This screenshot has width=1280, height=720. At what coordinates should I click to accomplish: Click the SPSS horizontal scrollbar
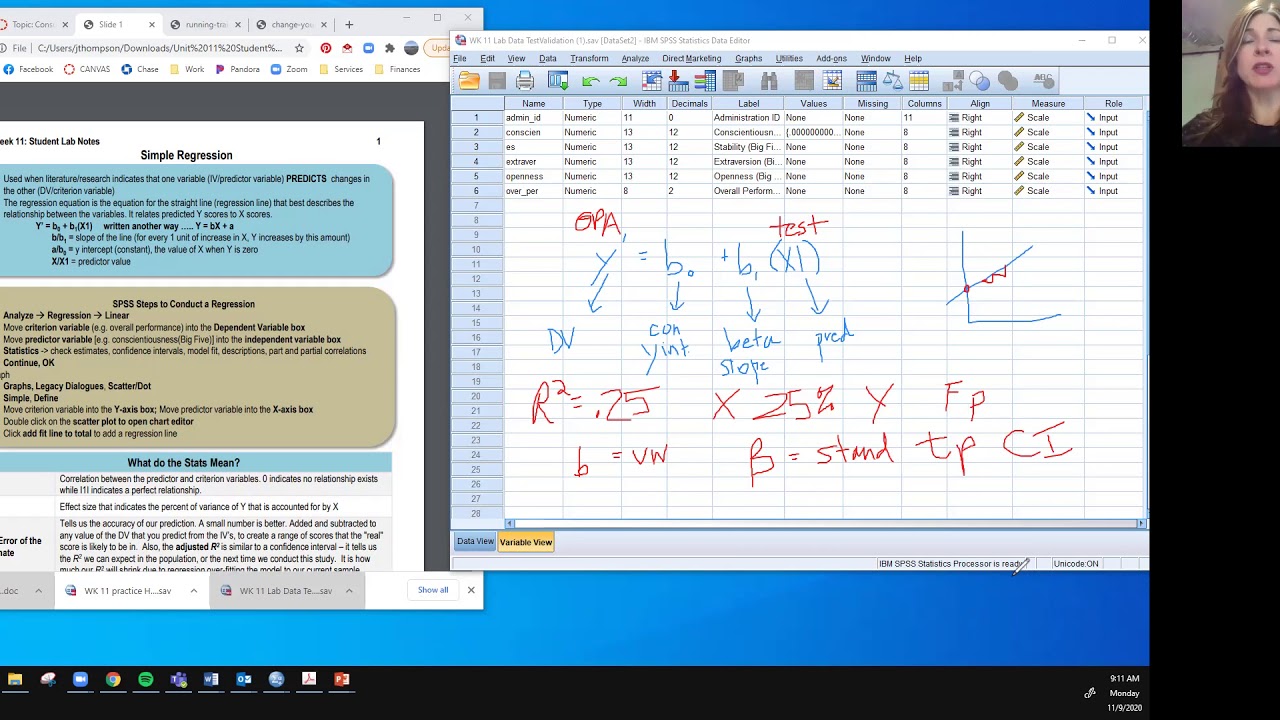(x=824, y=523)
